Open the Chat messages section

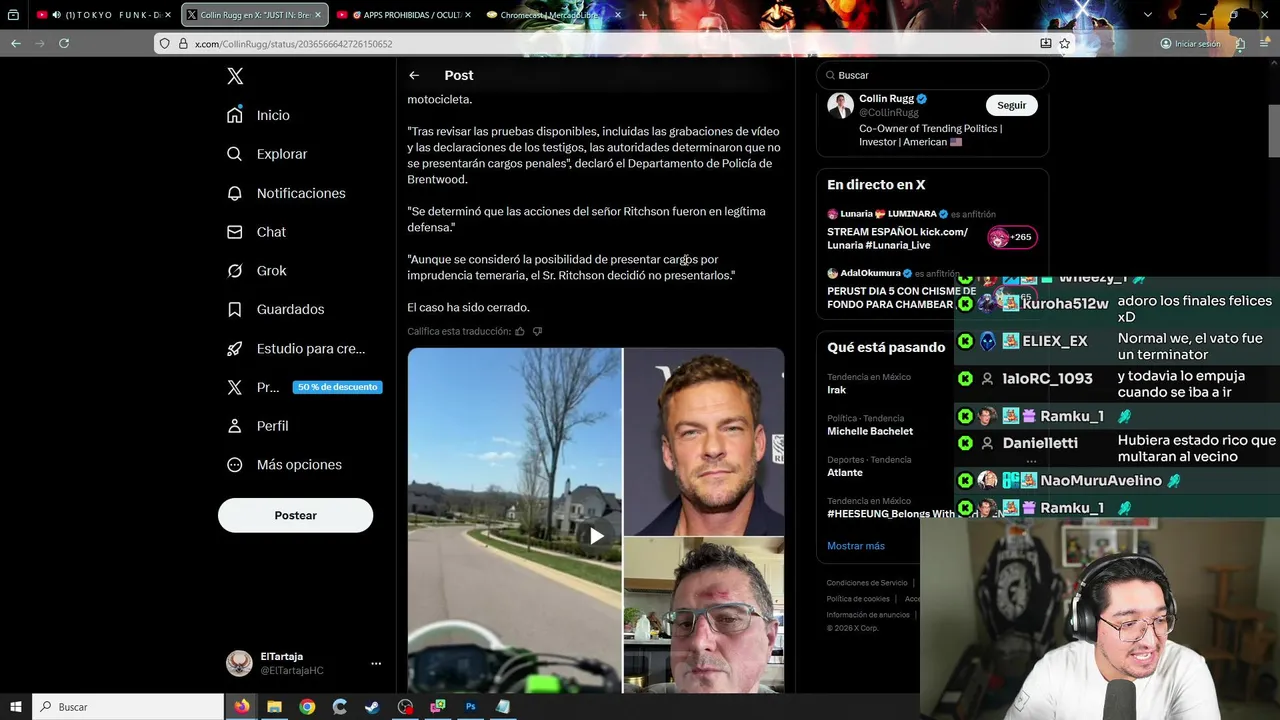256,232
